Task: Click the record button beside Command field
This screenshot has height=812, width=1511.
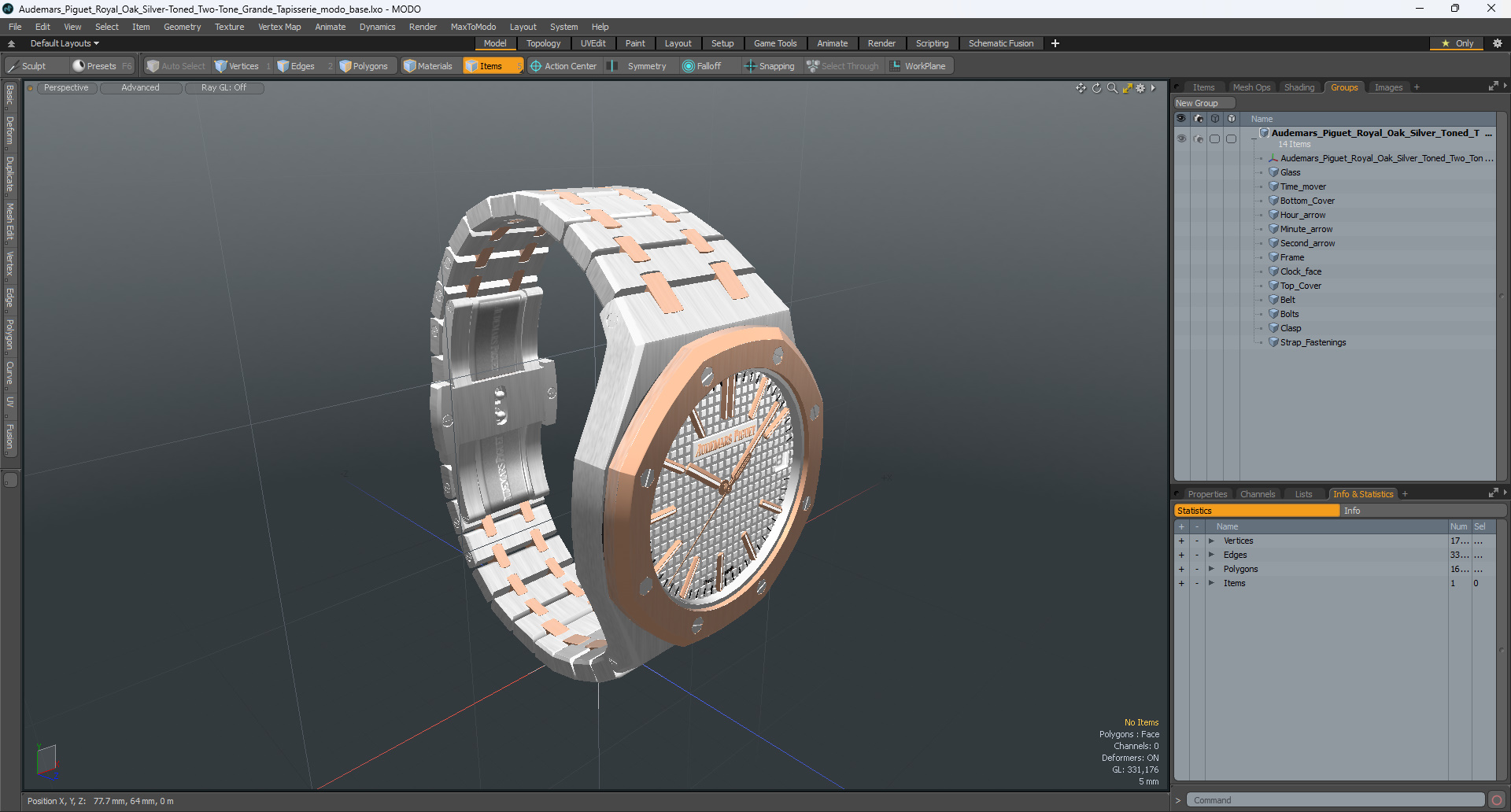Action: 1497,800
